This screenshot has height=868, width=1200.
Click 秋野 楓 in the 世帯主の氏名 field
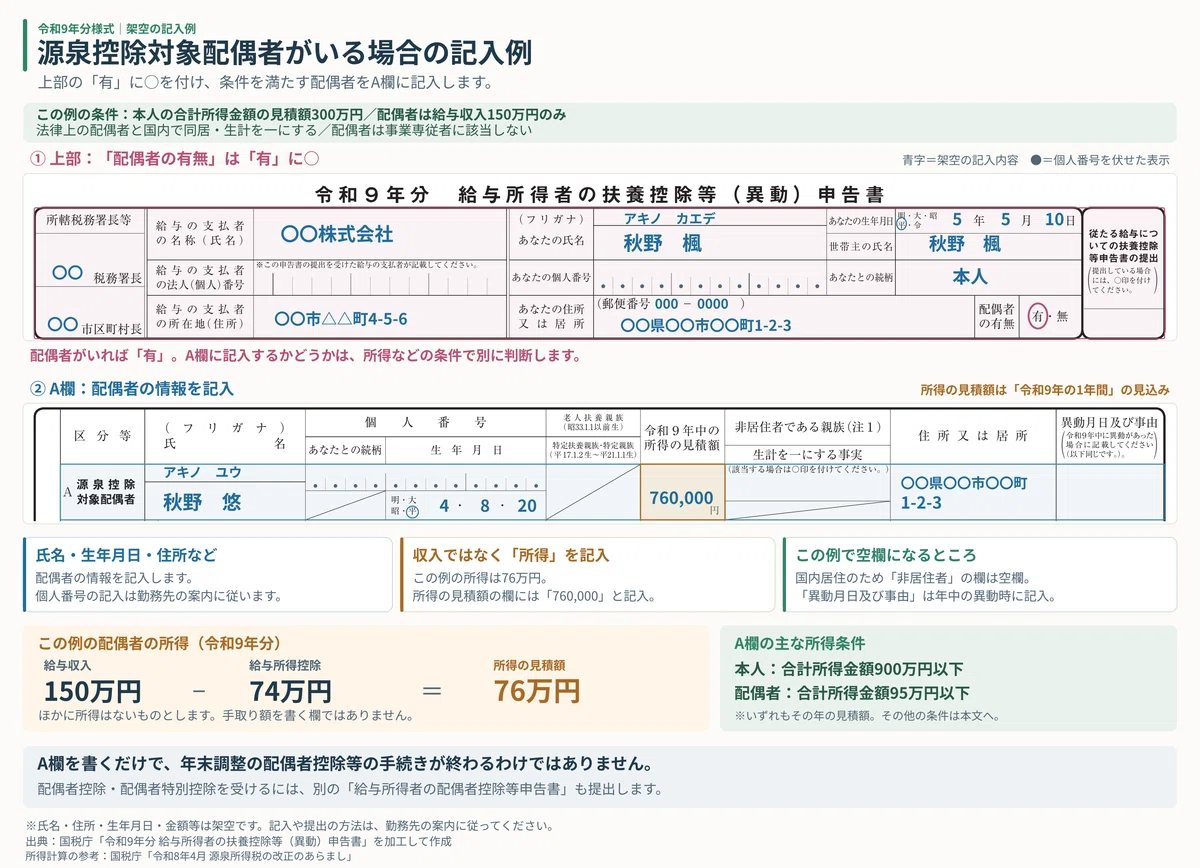tap(964, 243)
